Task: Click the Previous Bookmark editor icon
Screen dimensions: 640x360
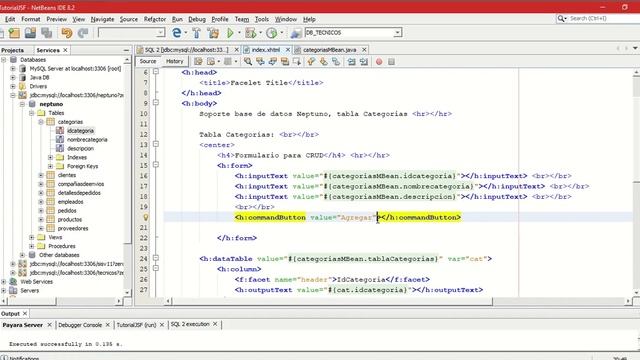Action: coord(311,62)
